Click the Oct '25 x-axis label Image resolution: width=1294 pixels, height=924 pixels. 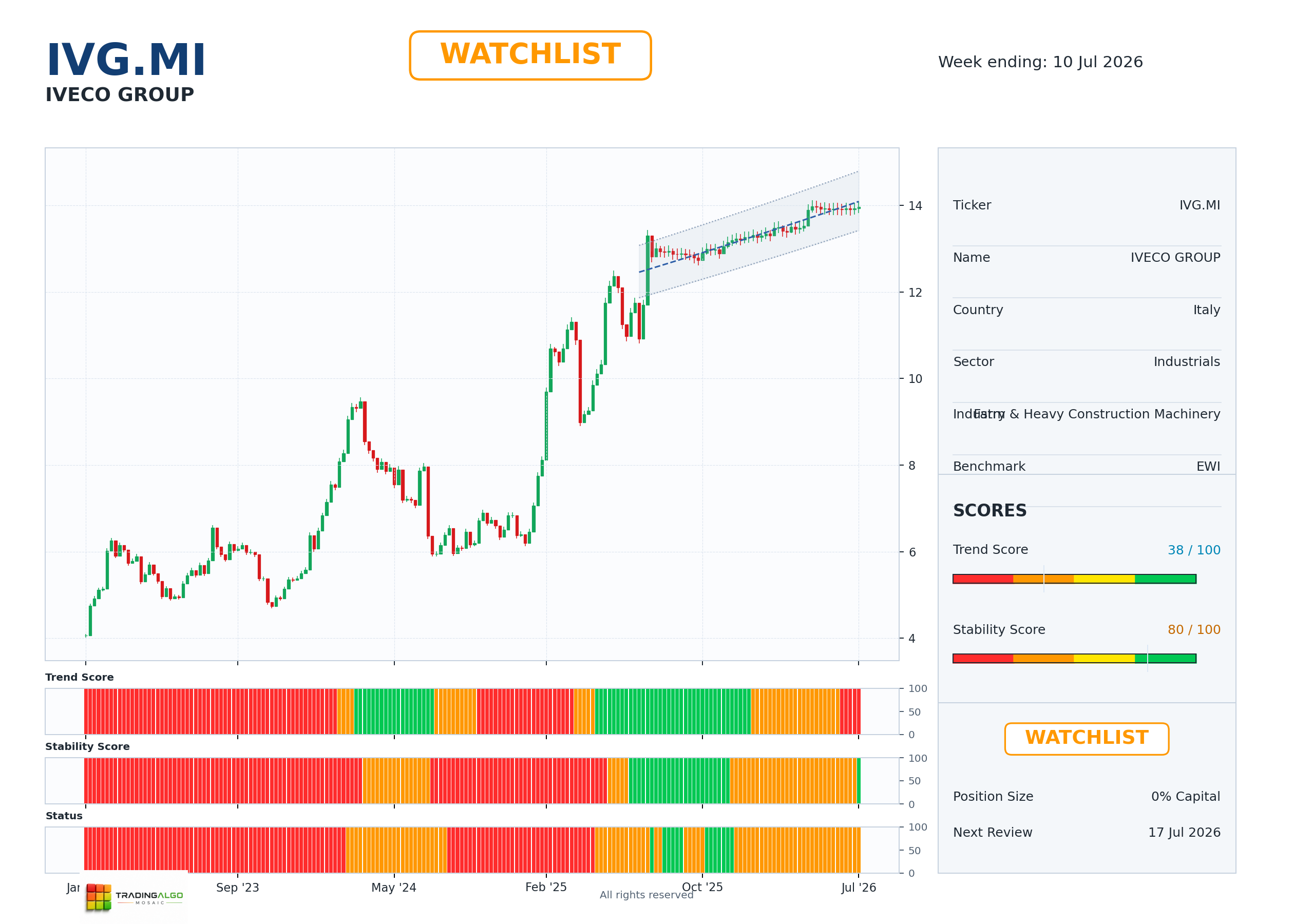[702, 887]
